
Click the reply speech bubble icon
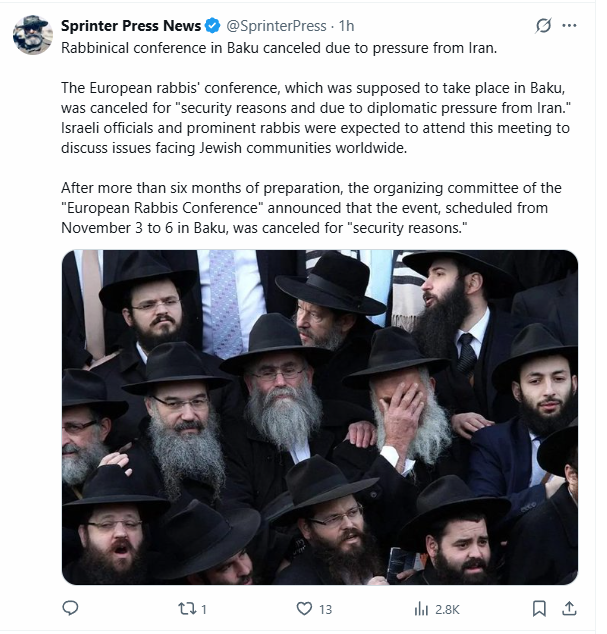pyautogui.click(x=70, y=609)
